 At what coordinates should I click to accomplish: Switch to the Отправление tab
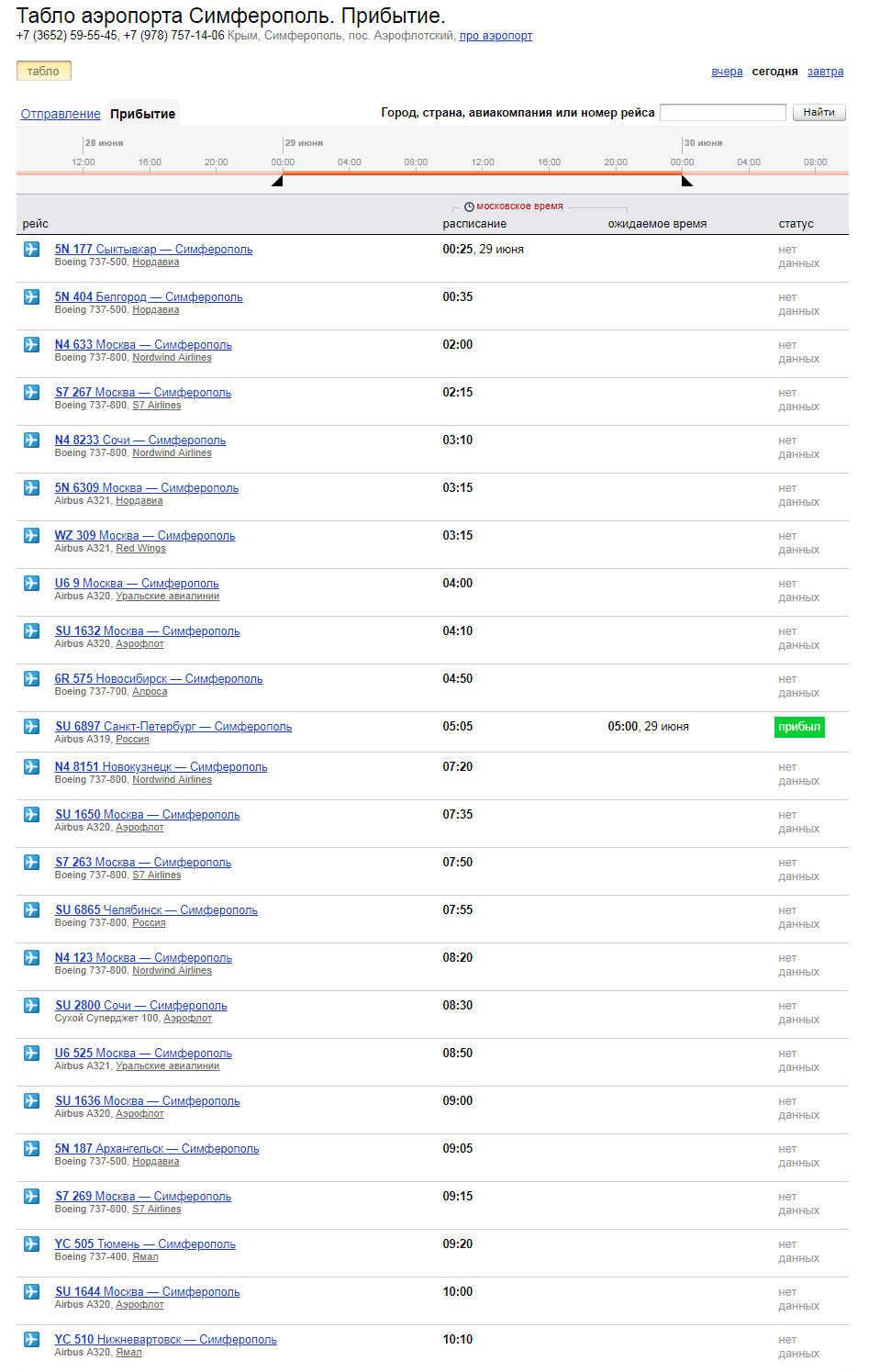pyautogui.click(x=61, y=114)
